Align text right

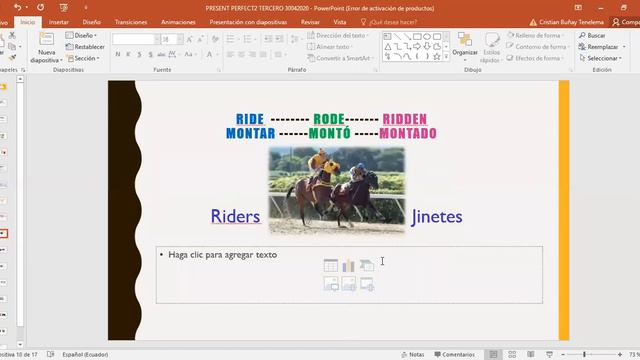252,54
